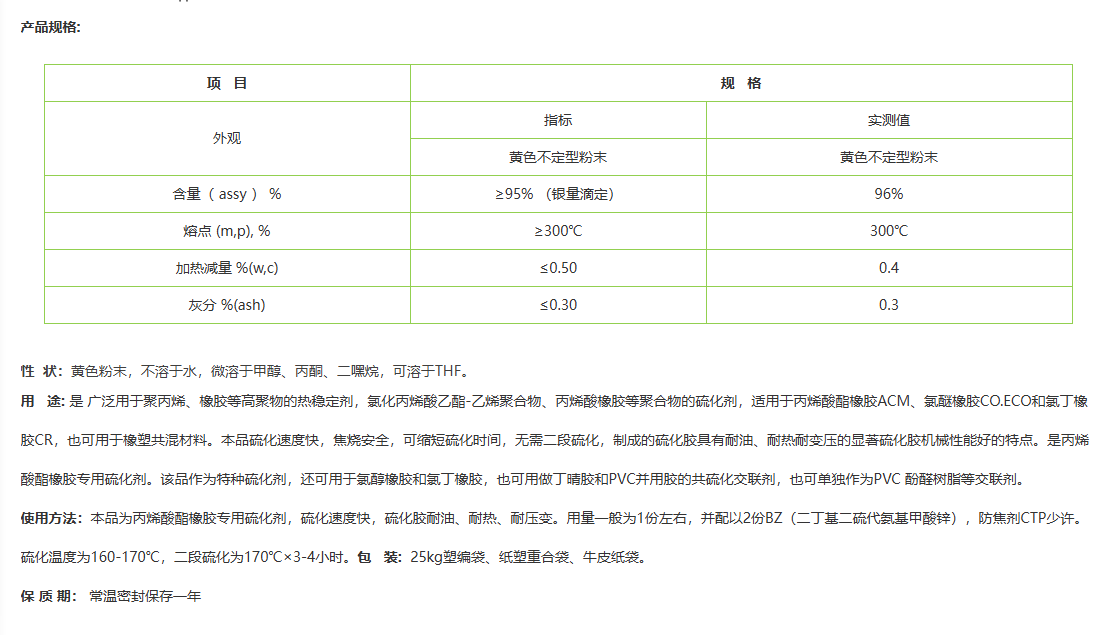Screen dimensions: 1113x635
Task: Click the 灰分 %(ash) row label
Action: [227, 304]
